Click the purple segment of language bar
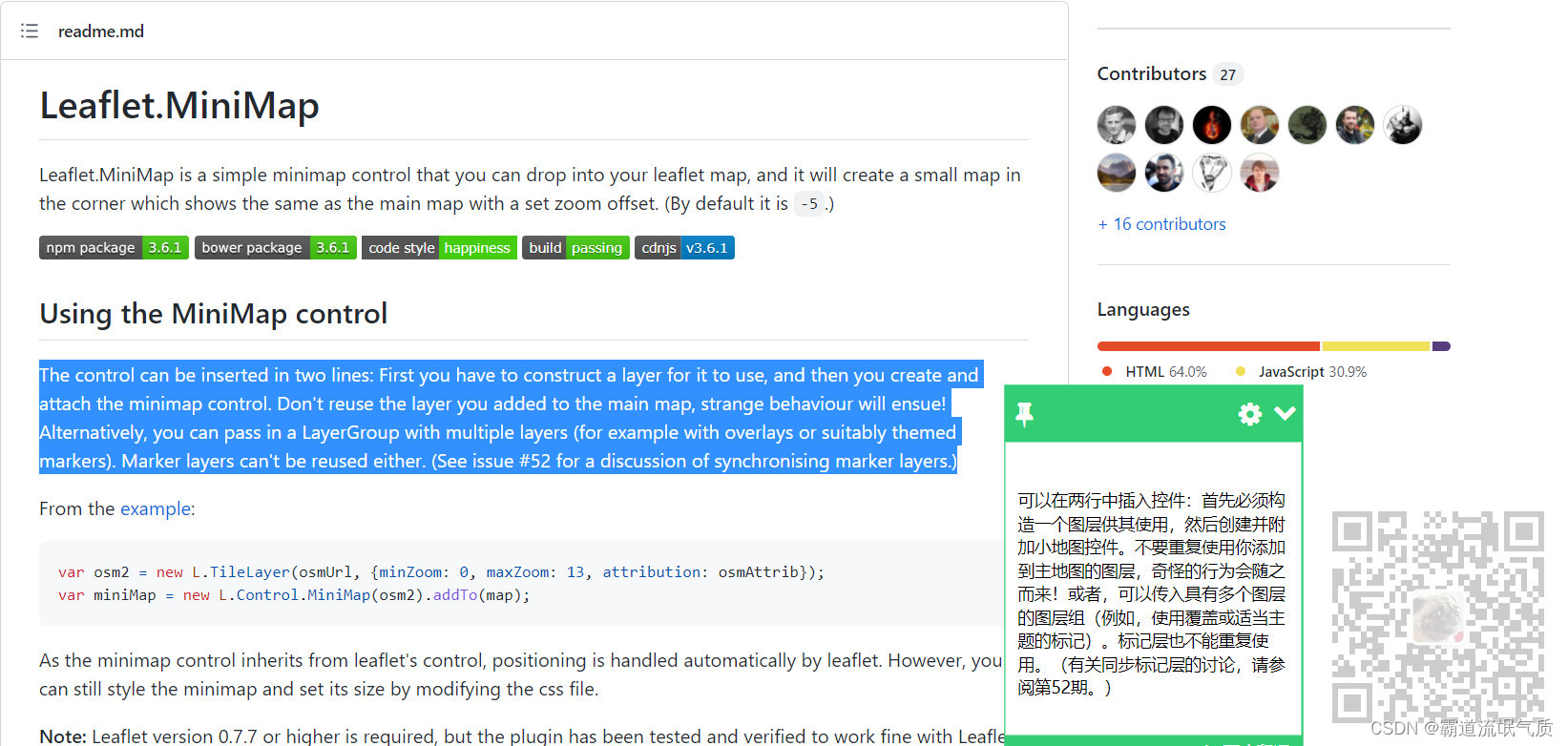1568x746 pixels. click(x=1441, y=346)
